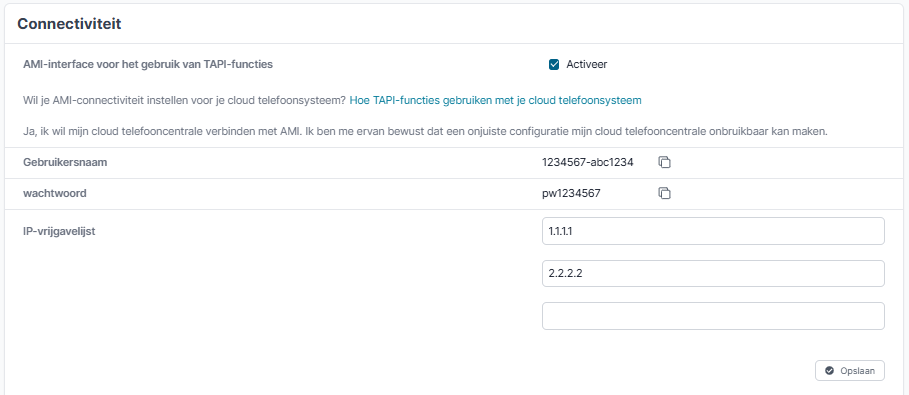Screen dimensions: 909x395
Task: Select the password text pw1234567
Action: tap(571, 194)
